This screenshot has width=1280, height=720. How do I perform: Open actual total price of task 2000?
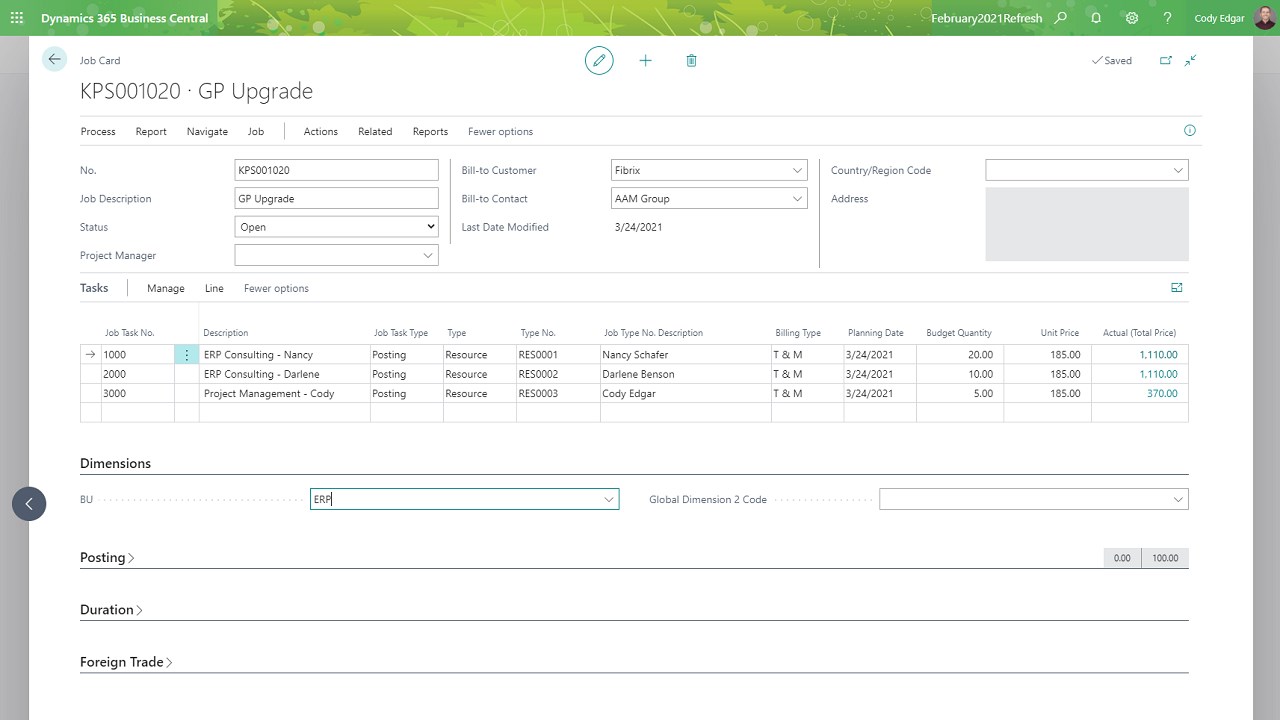pos(1158,374)
